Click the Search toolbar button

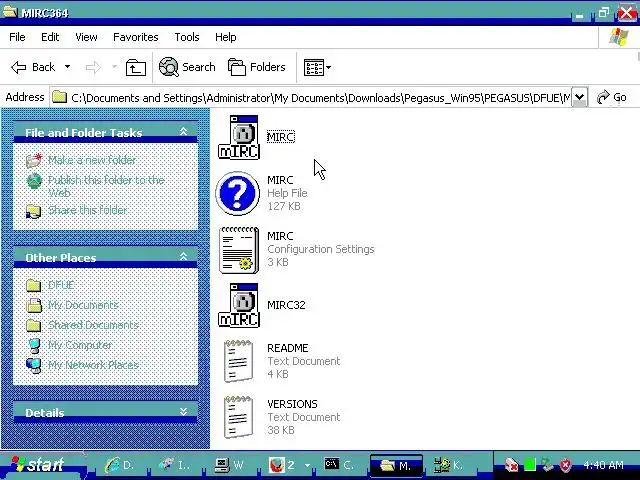[187, 67]
